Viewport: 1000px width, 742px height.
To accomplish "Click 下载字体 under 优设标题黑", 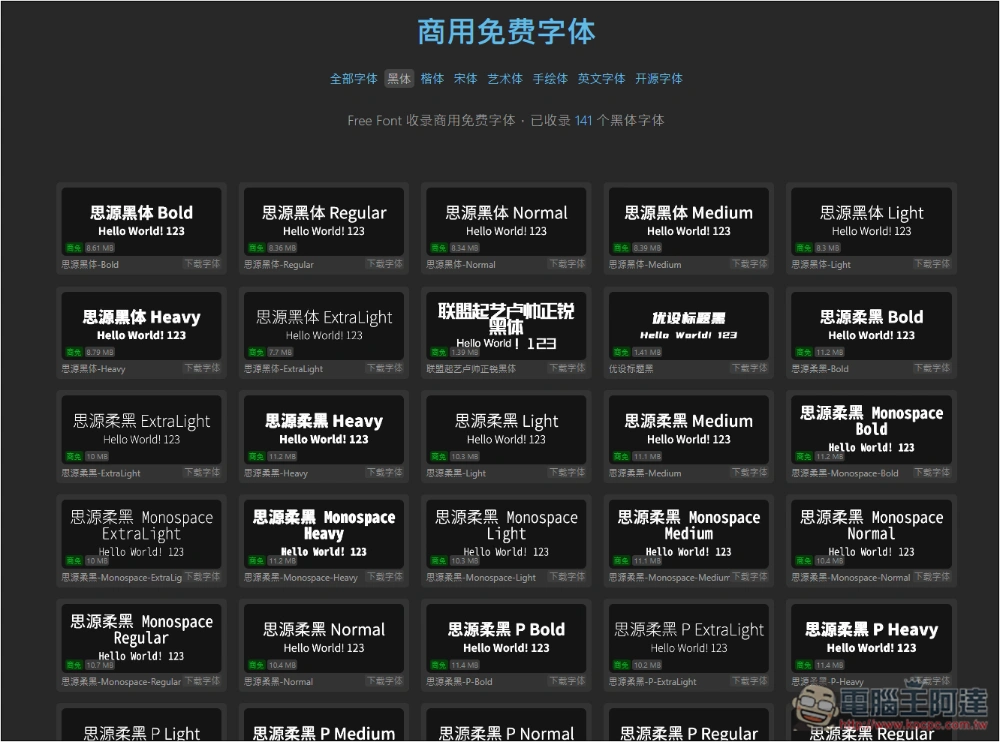I will coord(750,369).
